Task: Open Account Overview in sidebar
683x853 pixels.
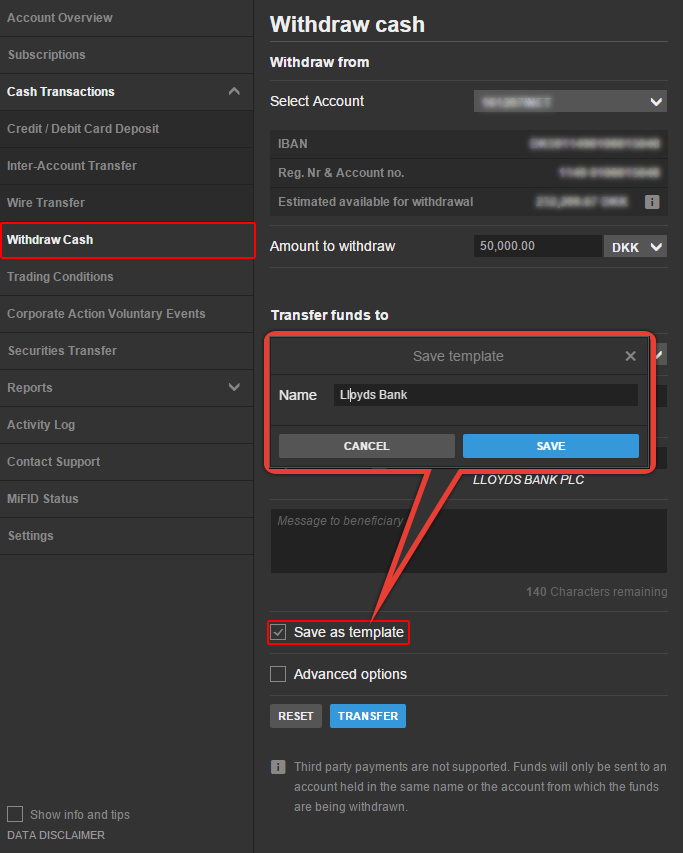Action: pyautogui.click(x=60, y=18)
